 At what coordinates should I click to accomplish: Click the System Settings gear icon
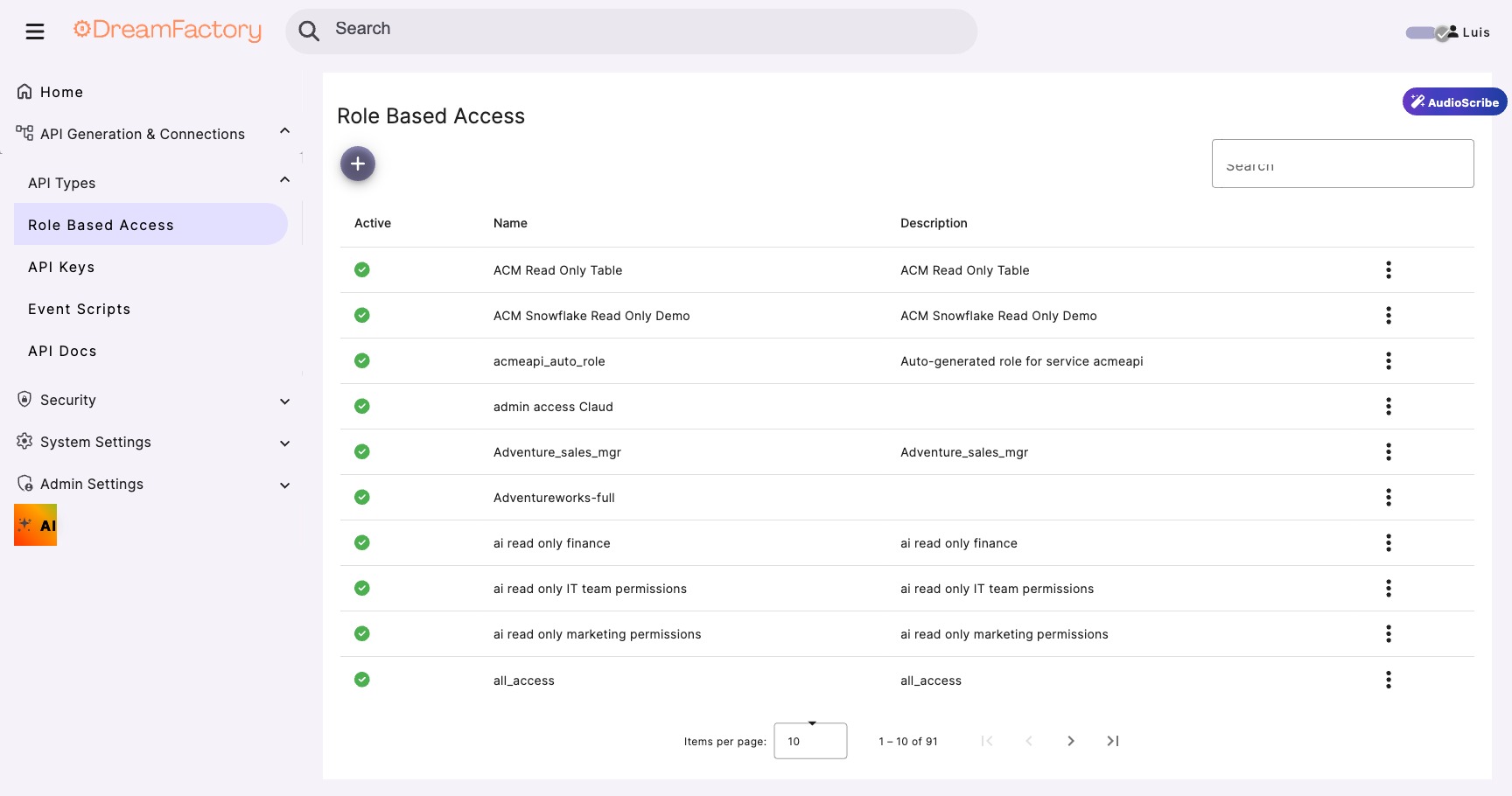[24, 442]
